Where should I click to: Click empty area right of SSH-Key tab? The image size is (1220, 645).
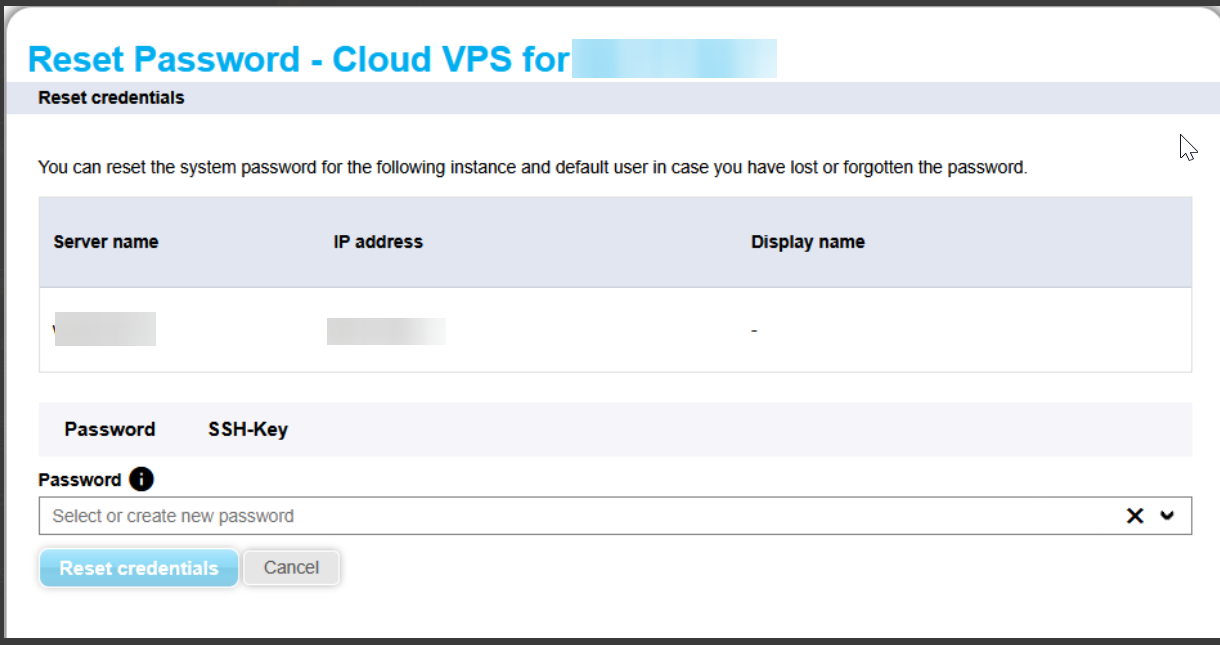(740, 430)
